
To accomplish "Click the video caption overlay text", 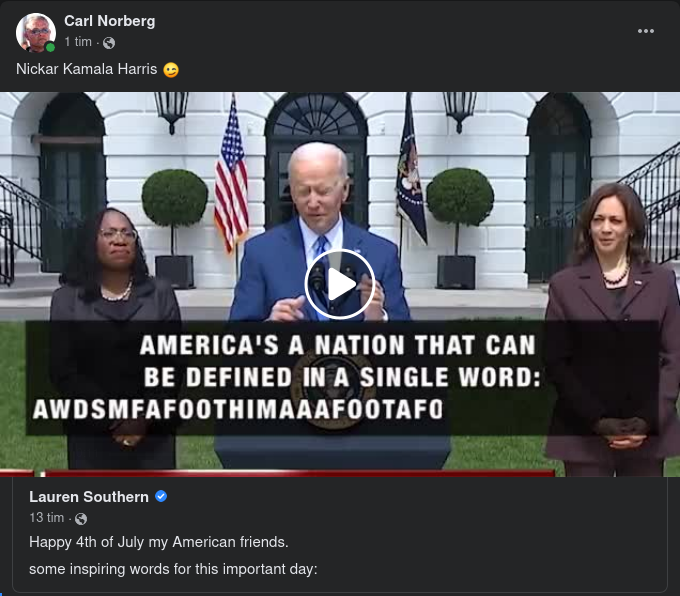I will pyautogui.click(x=286, y=377).
